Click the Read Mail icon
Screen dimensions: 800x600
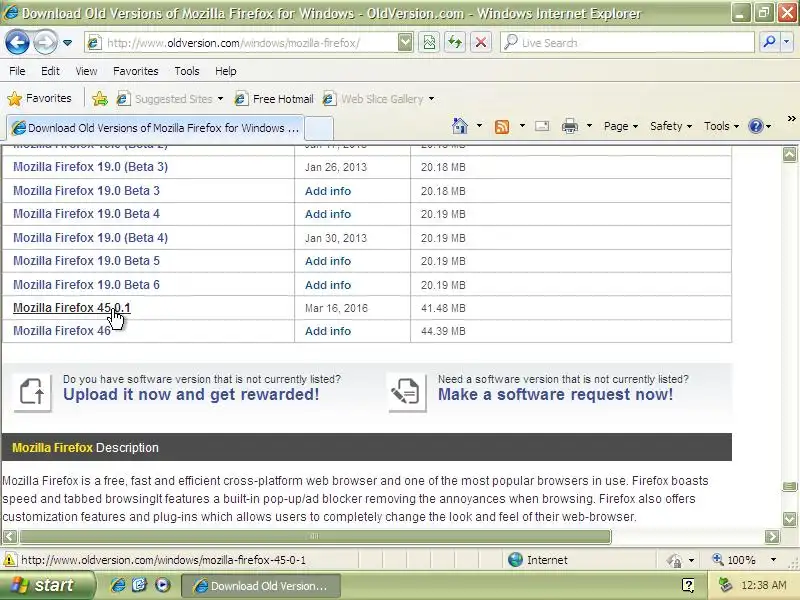point(542,126)
